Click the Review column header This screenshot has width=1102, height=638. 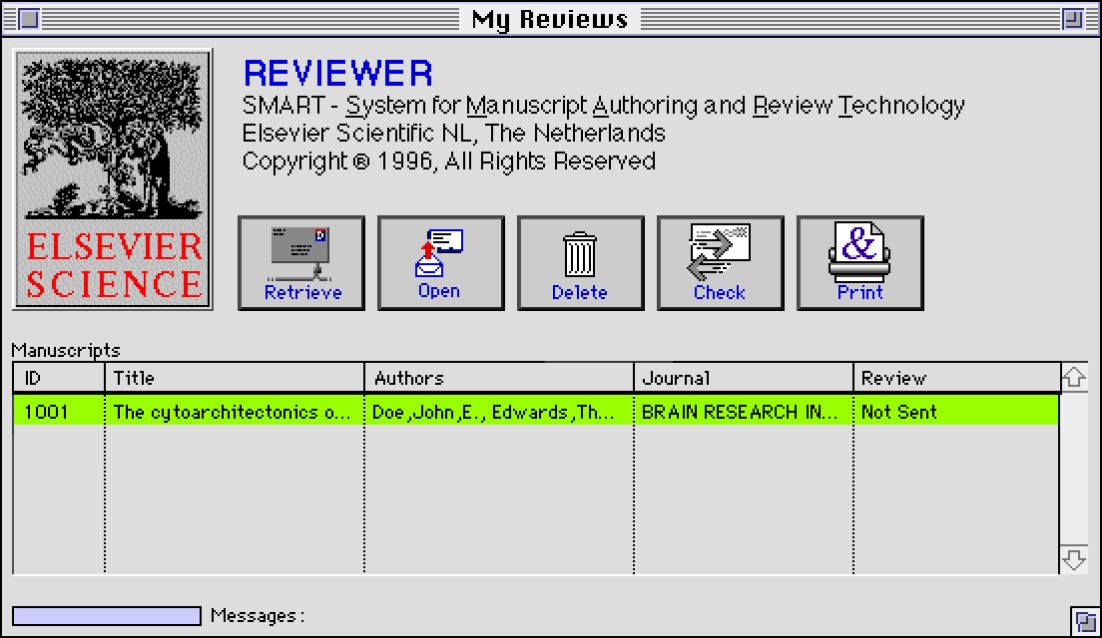pos(955,378)
